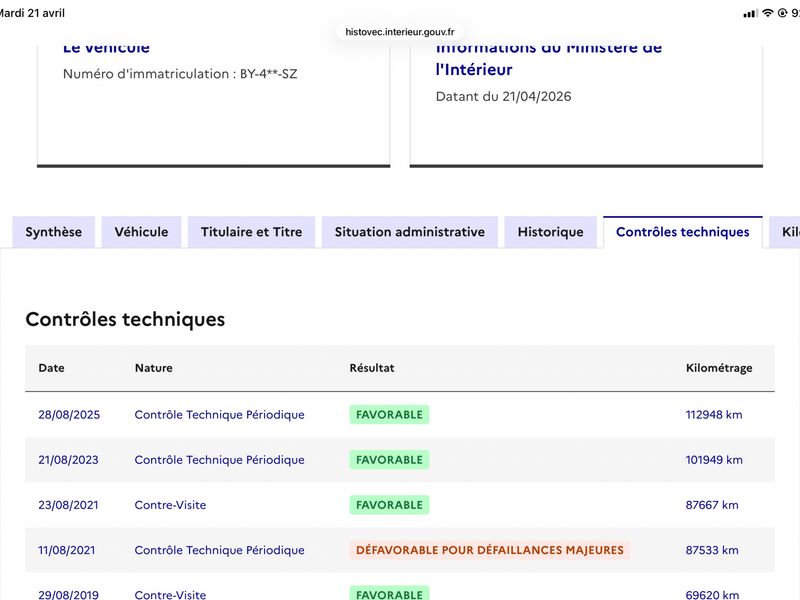
Task: Tap the orientation lock status icon
Action: pyautogui.click(x=782, y=13)
